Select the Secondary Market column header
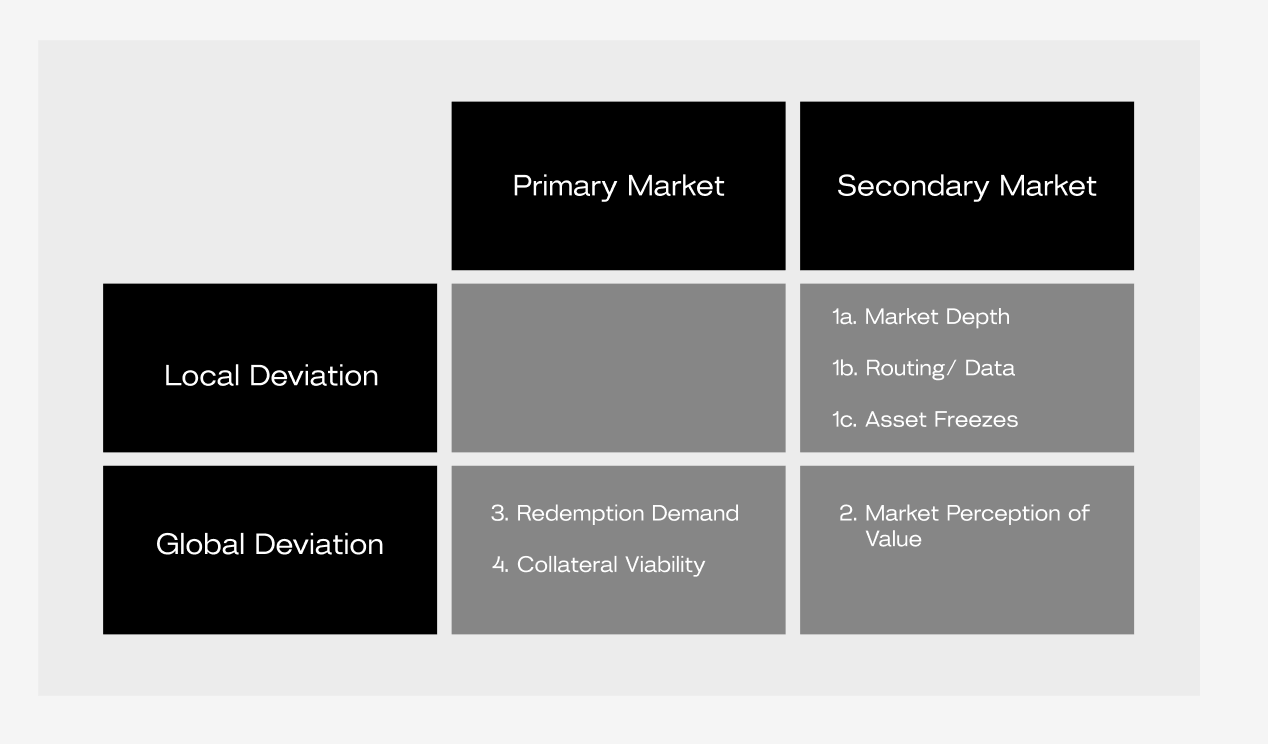1268x744 pixels. pyautogui.click(x=967, y=186)
